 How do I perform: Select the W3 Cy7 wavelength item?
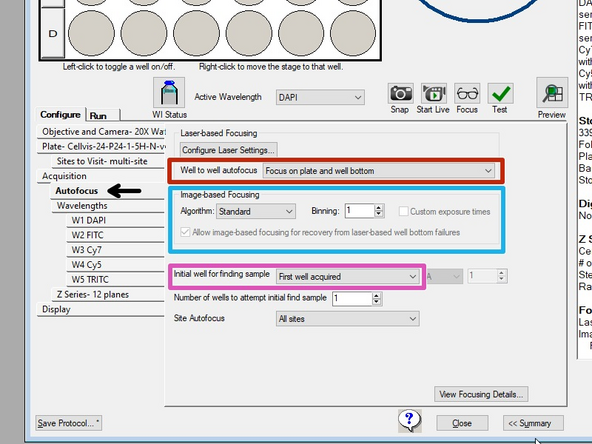116,250
